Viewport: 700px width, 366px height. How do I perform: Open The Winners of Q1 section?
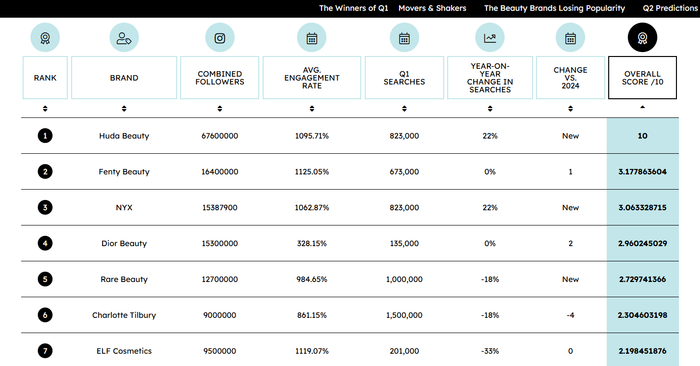354,8
